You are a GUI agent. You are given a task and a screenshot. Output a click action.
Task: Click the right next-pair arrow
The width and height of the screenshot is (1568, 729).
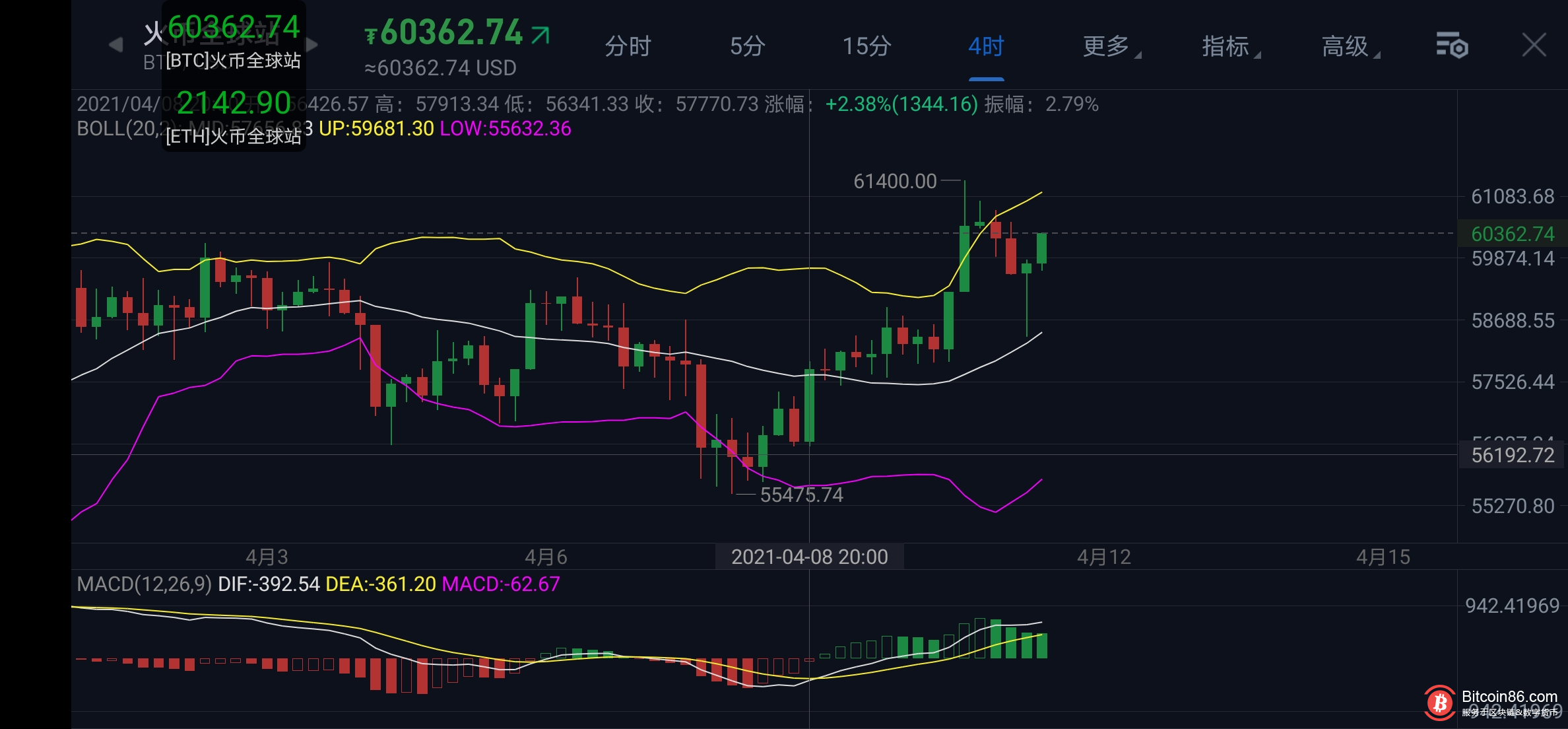[312, 45]
